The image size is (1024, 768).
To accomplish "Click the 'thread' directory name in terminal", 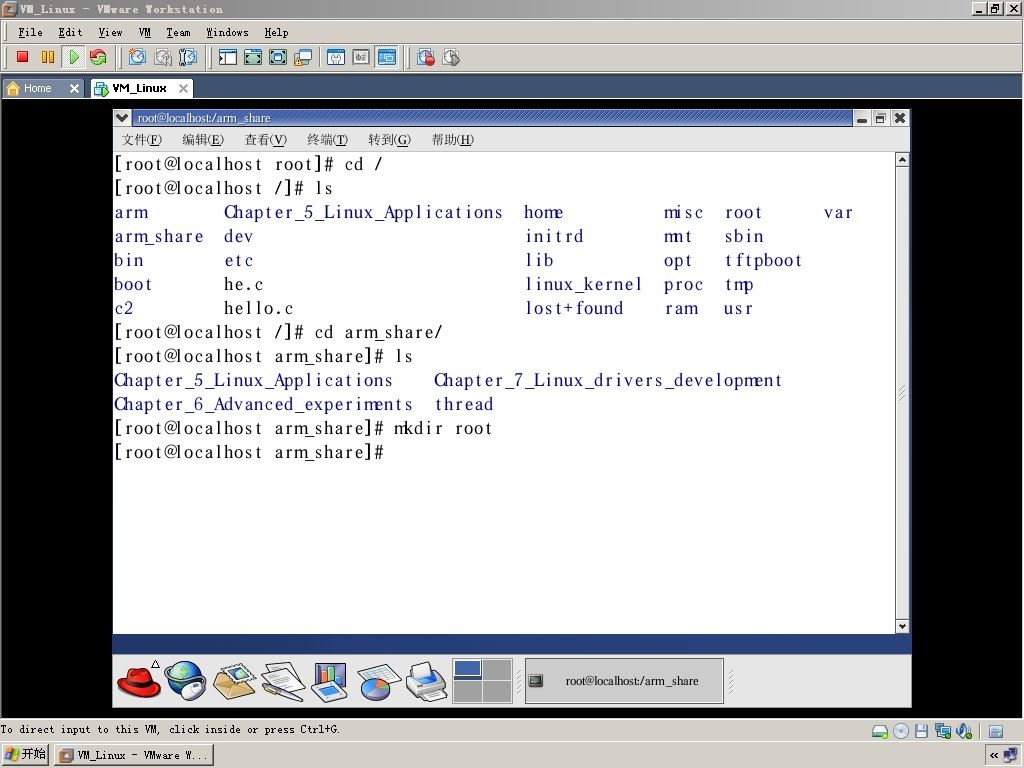I will coord(464,405).
